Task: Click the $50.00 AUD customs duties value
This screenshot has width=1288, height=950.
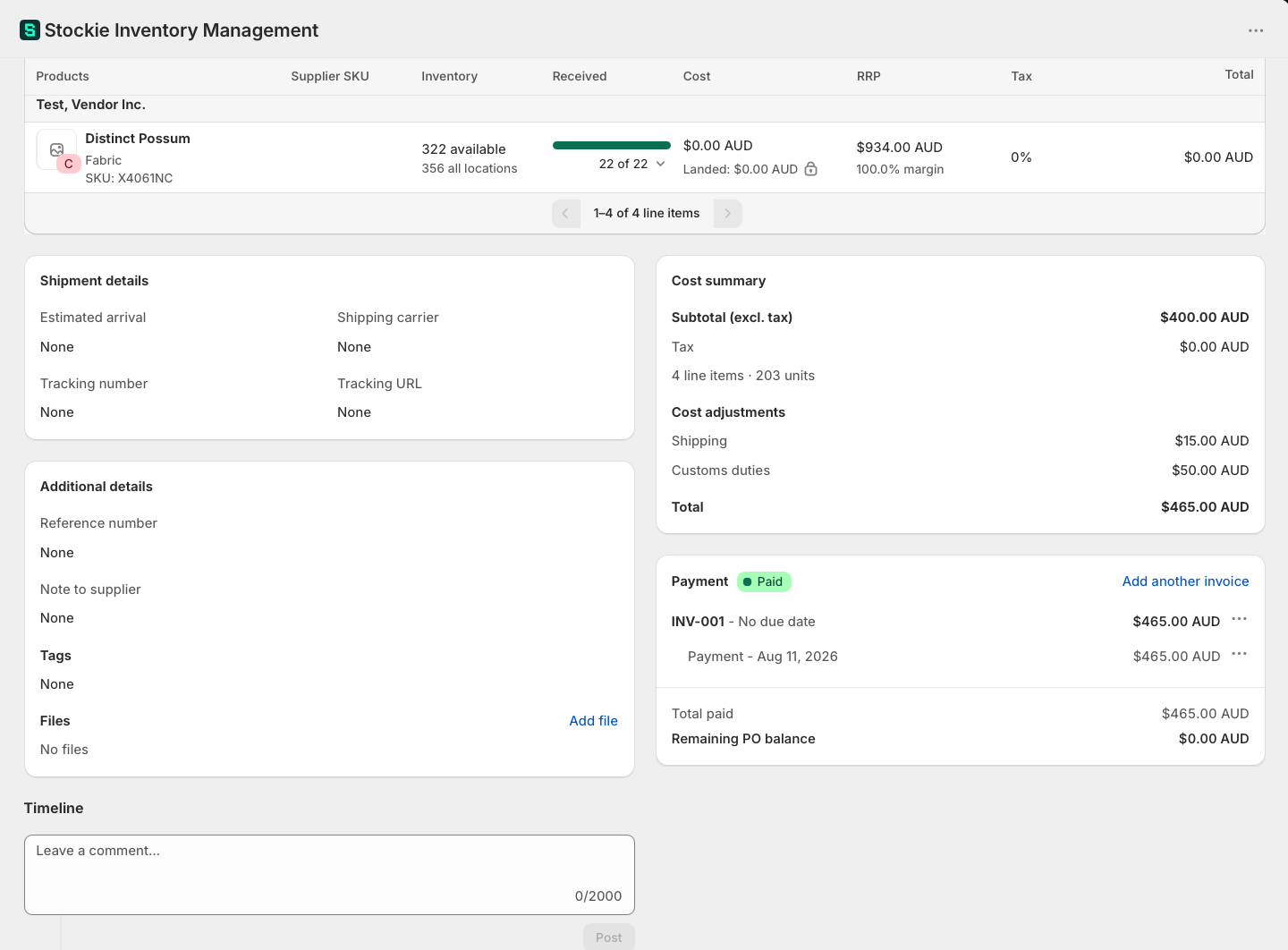Action: (1210, 471)
